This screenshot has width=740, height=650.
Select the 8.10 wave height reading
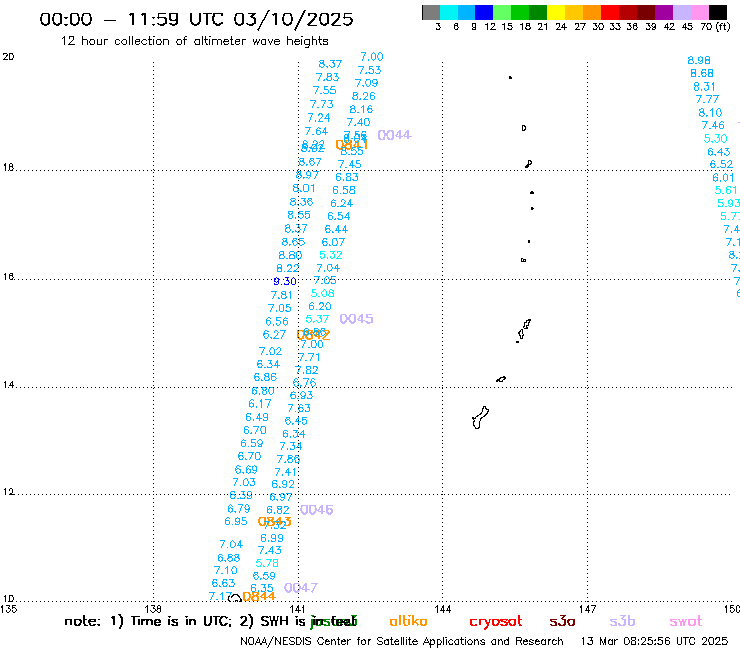pyautogui.click(x=710, y=113)
